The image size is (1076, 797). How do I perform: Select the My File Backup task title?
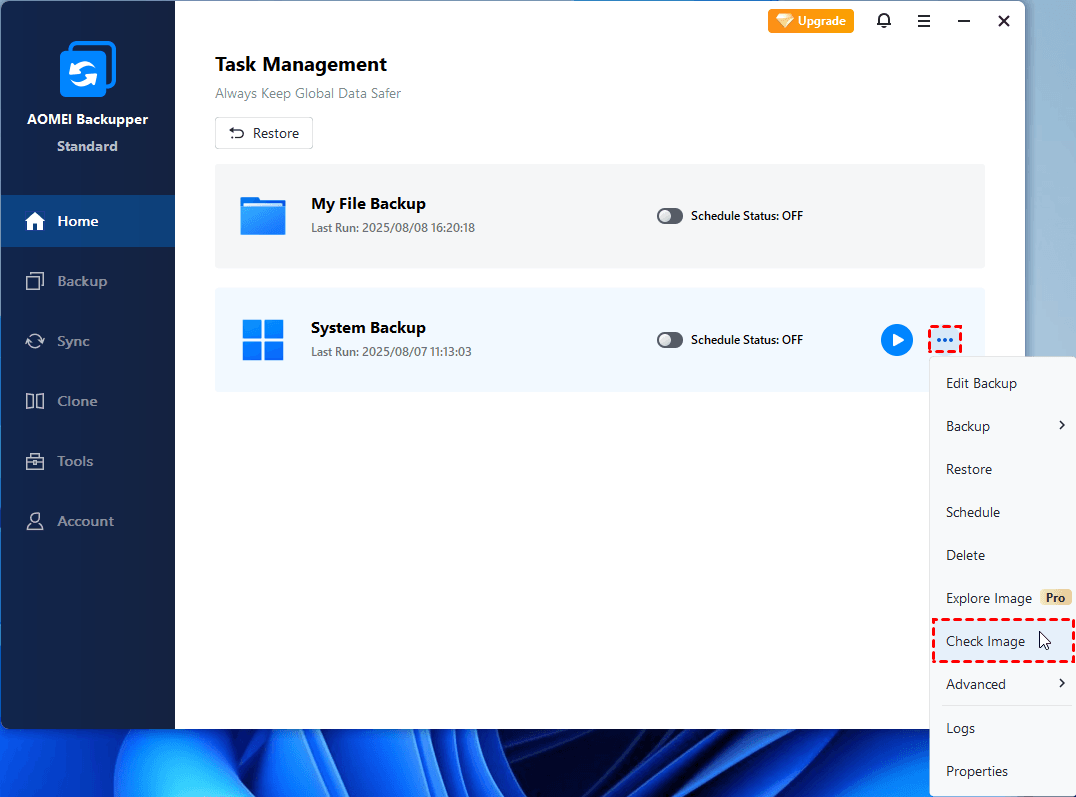(369, 204)
